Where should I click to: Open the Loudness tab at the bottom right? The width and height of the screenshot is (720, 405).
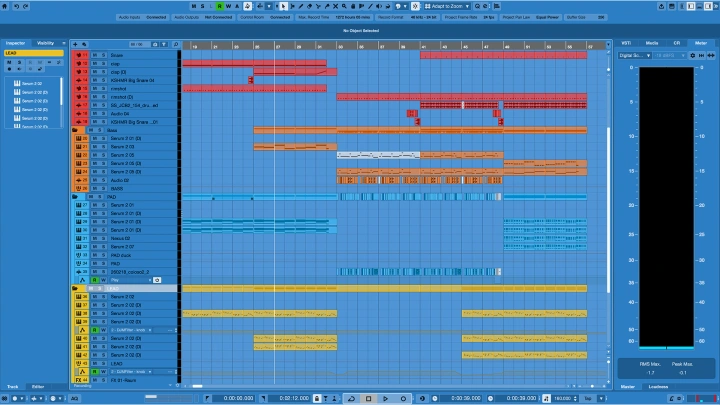[660, 386]
